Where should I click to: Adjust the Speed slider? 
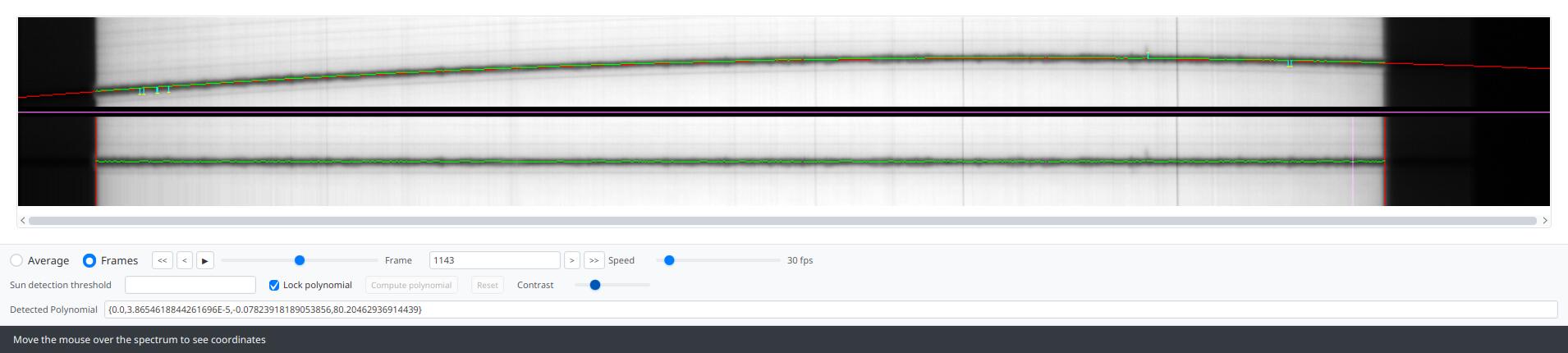tap(669, 260)
